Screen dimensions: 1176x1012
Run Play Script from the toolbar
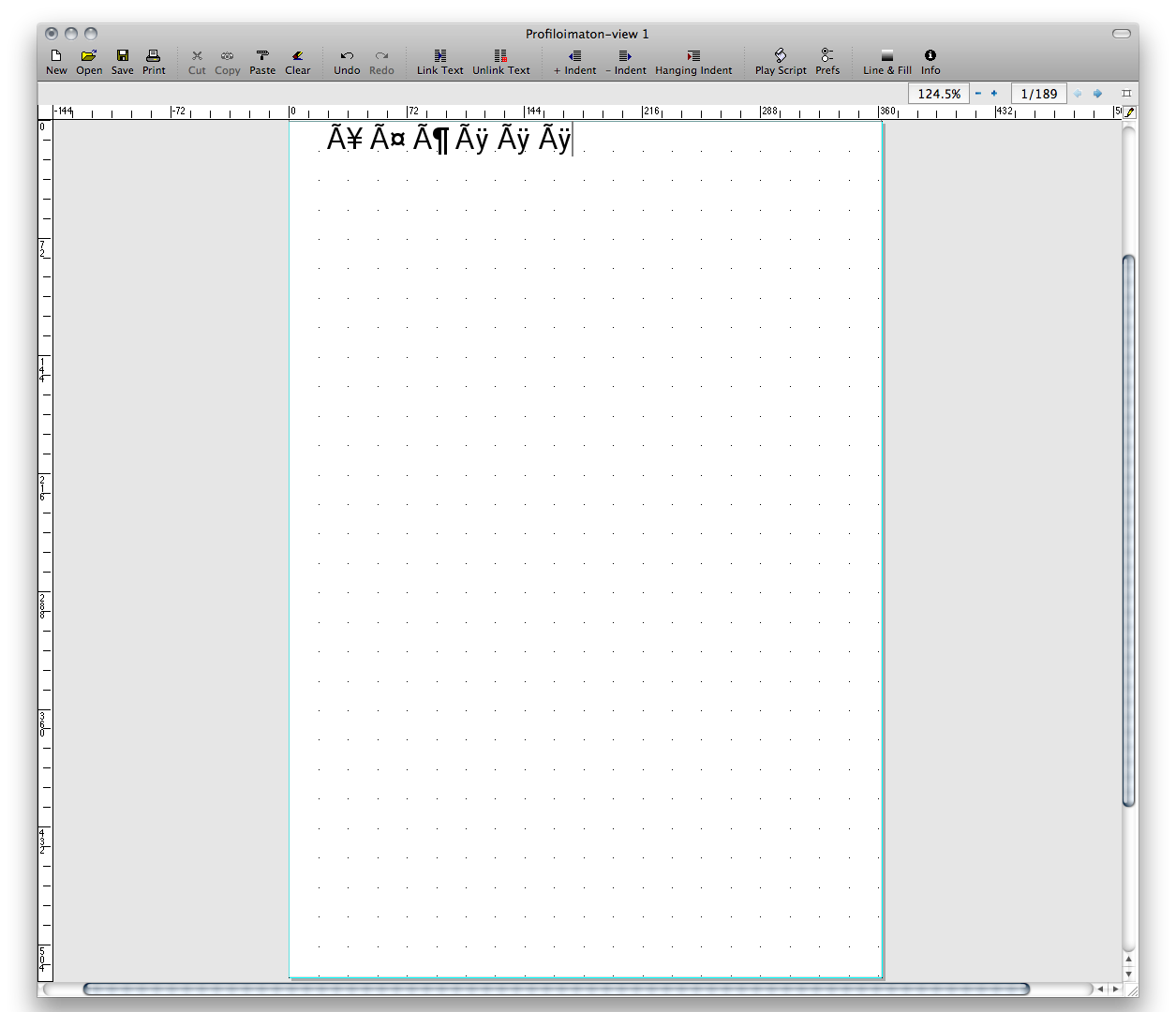pyautogui.click(x=781, y=62)
